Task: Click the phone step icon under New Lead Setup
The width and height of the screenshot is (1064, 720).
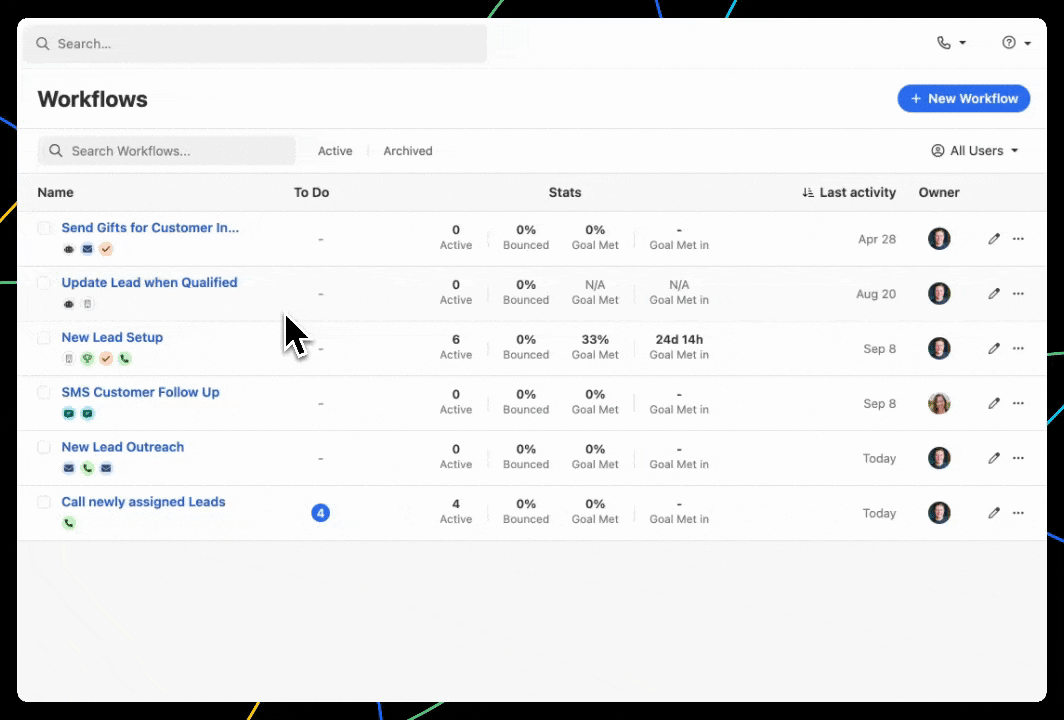Action: point(124,359)
